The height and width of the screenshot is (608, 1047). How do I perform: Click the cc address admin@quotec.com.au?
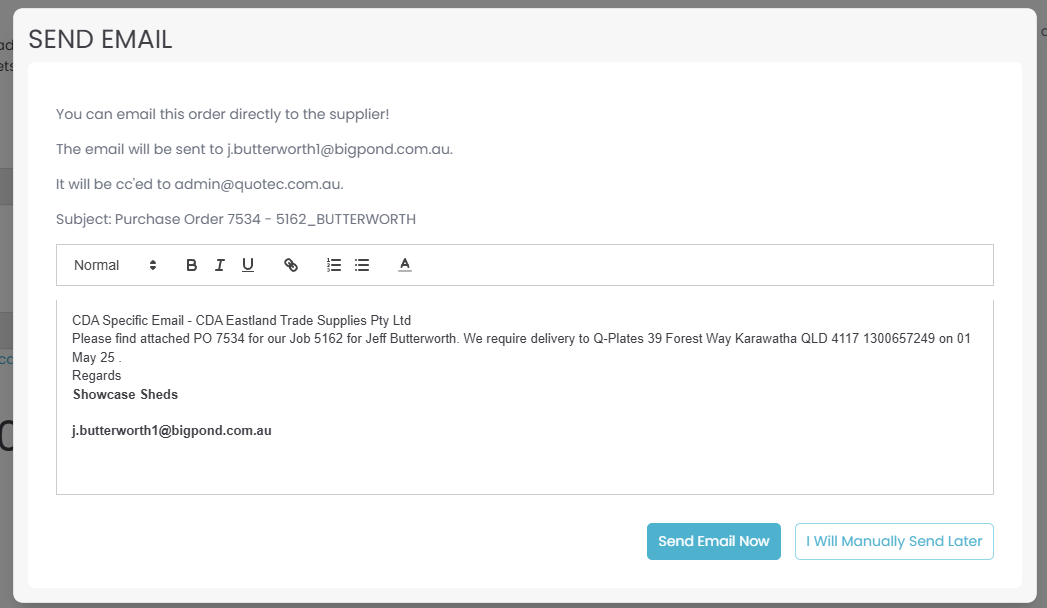tap(258, 184)
